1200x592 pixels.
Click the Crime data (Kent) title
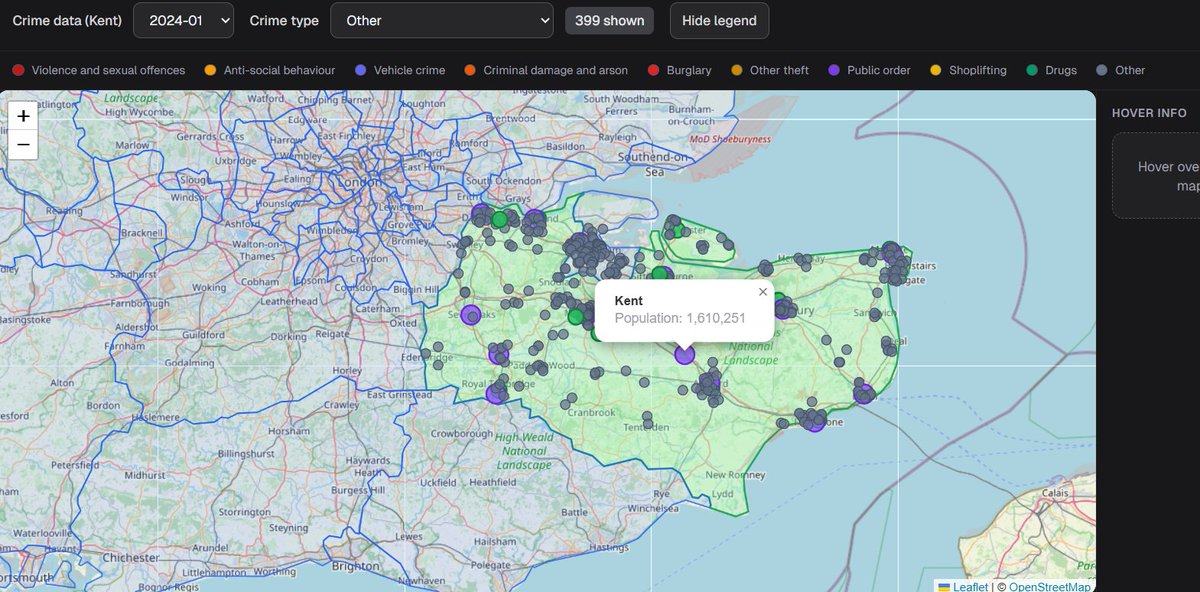pos(66,20)
